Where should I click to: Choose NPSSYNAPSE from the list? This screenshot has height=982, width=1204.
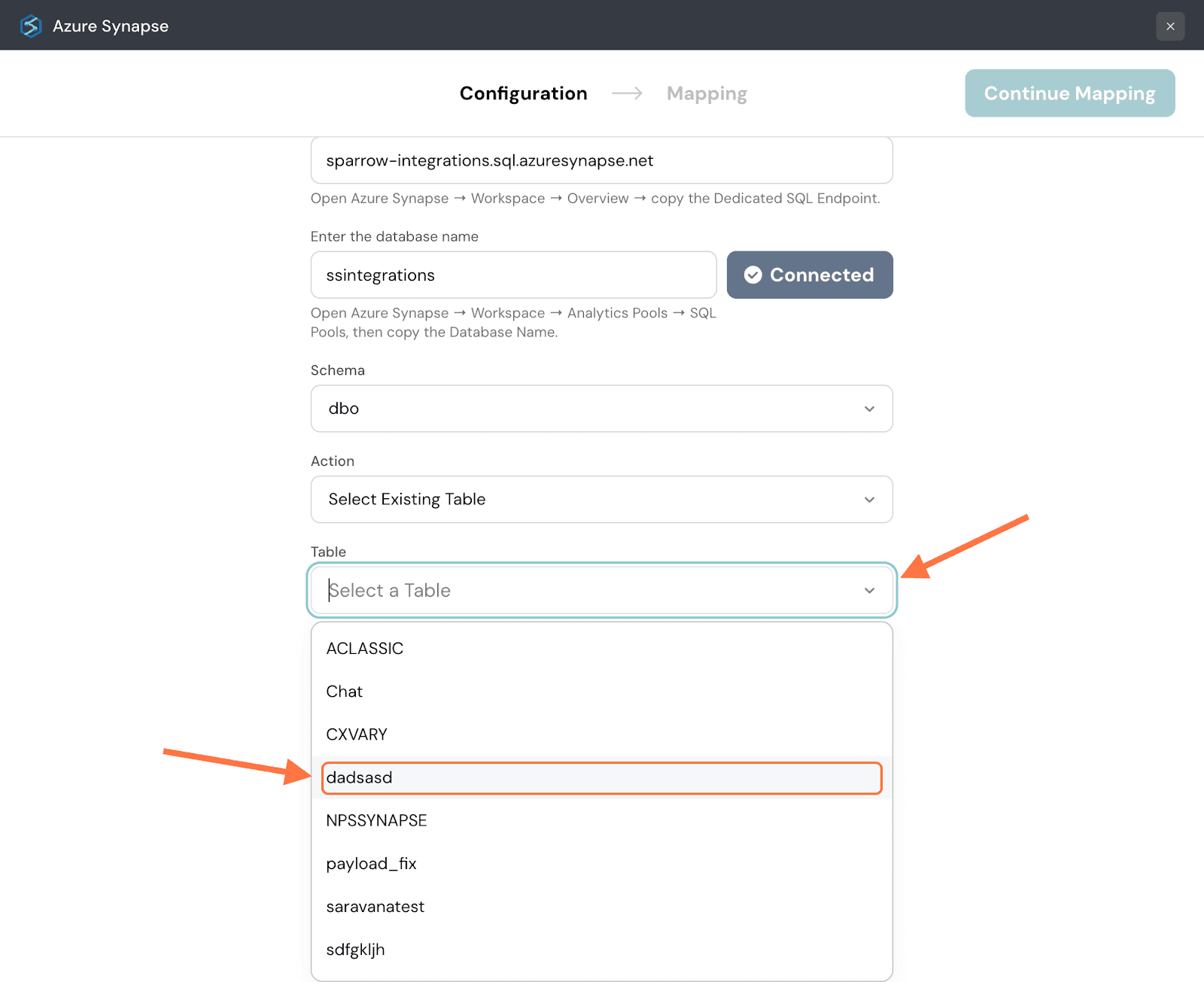376,821
